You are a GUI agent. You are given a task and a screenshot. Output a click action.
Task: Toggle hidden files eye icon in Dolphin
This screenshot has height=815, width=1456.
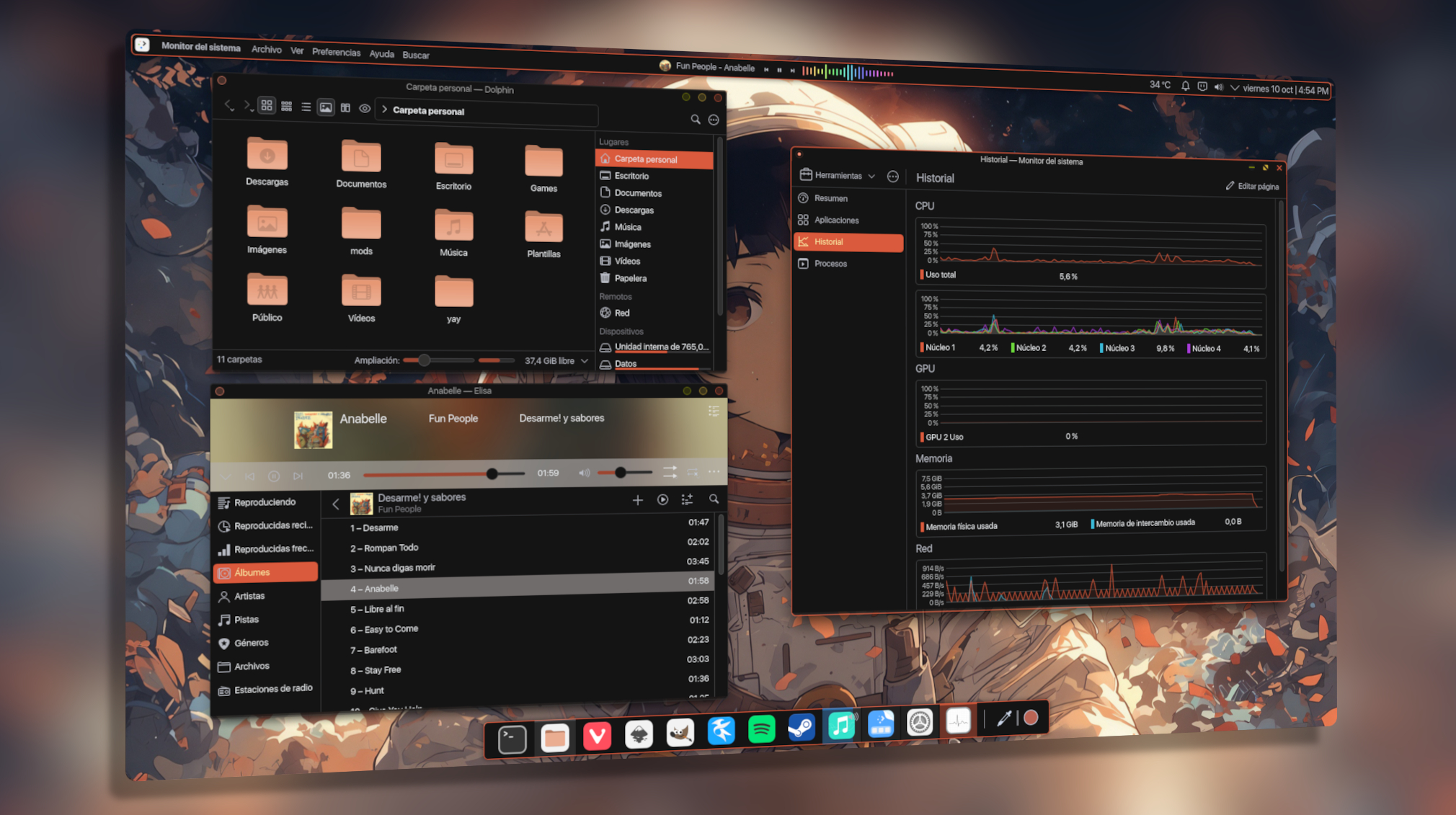point(365,109)
